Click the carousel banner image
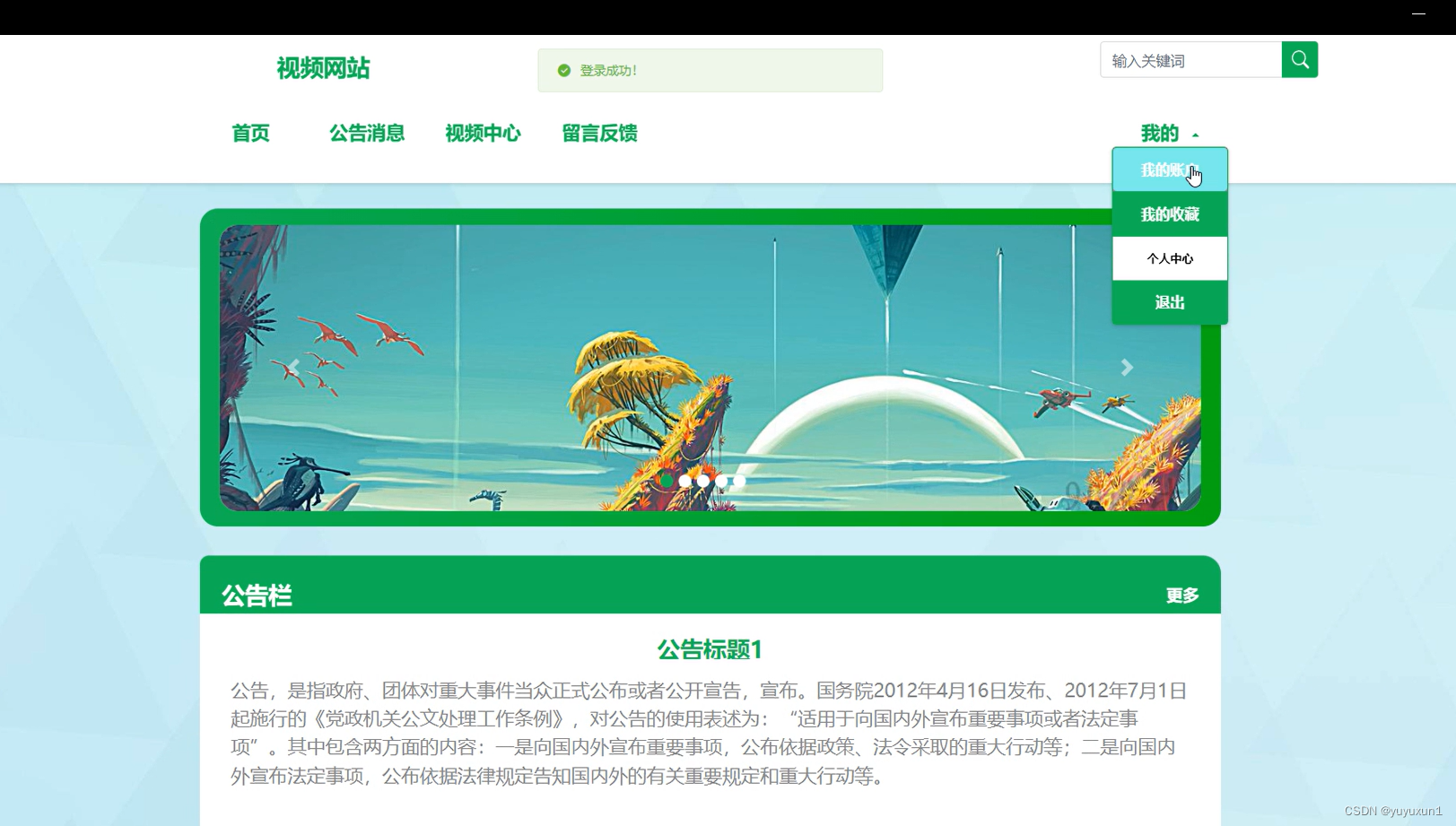This screenshot has width=1456, height=826. [x=710, y=368]
